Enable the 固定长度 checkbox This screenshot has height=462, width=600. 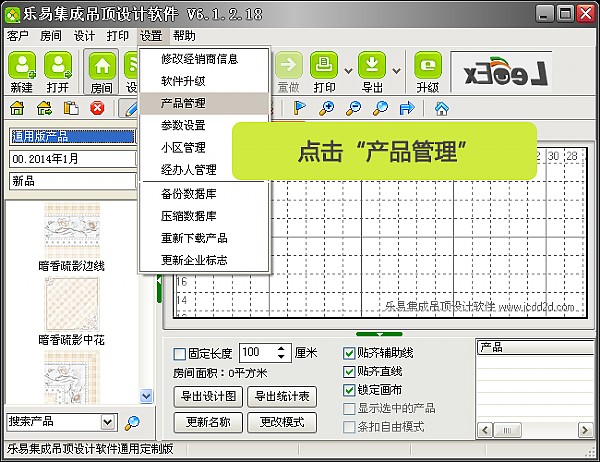coord(180,353)
